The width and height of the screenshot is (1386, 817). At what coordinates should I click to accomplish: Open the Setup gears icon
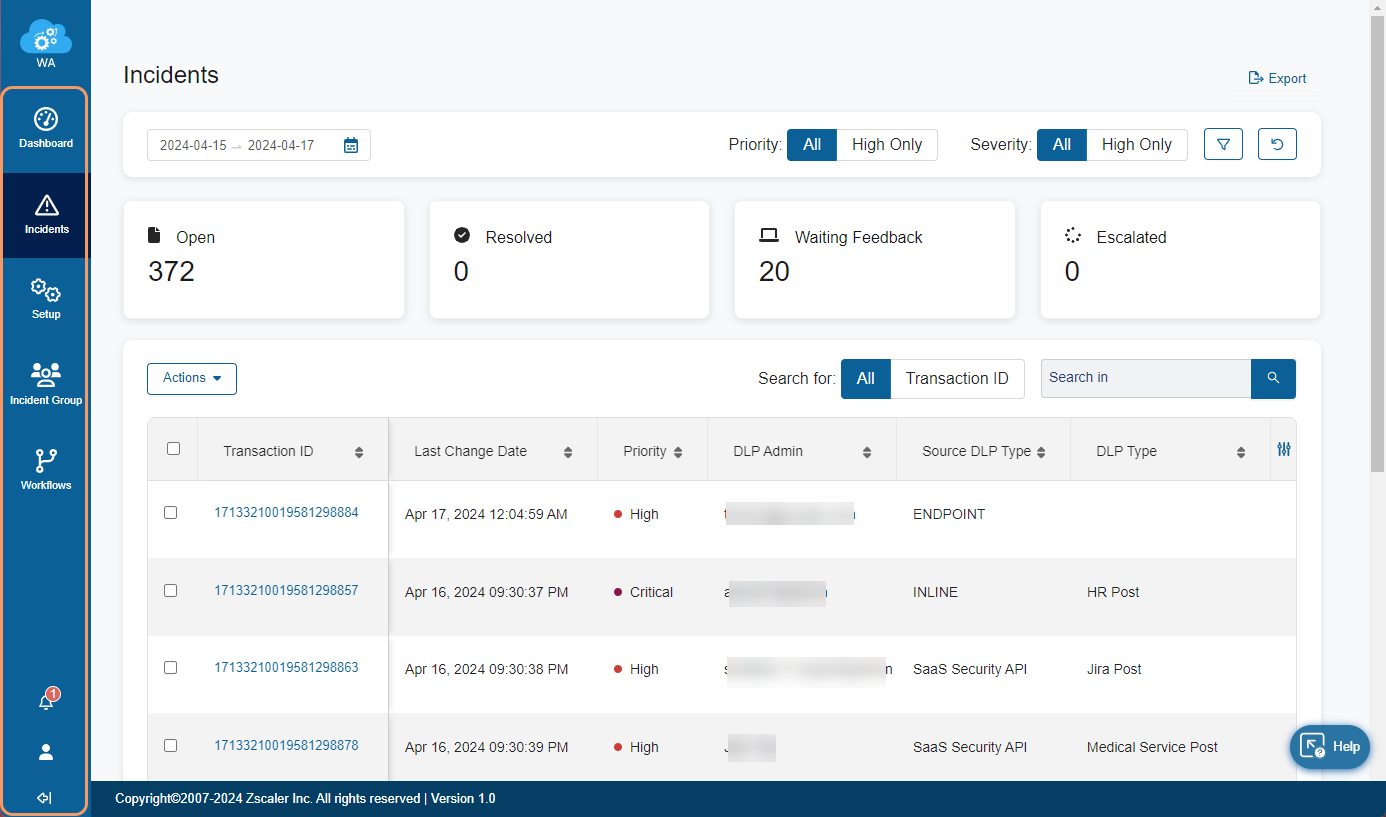click(x=46, y=299)
